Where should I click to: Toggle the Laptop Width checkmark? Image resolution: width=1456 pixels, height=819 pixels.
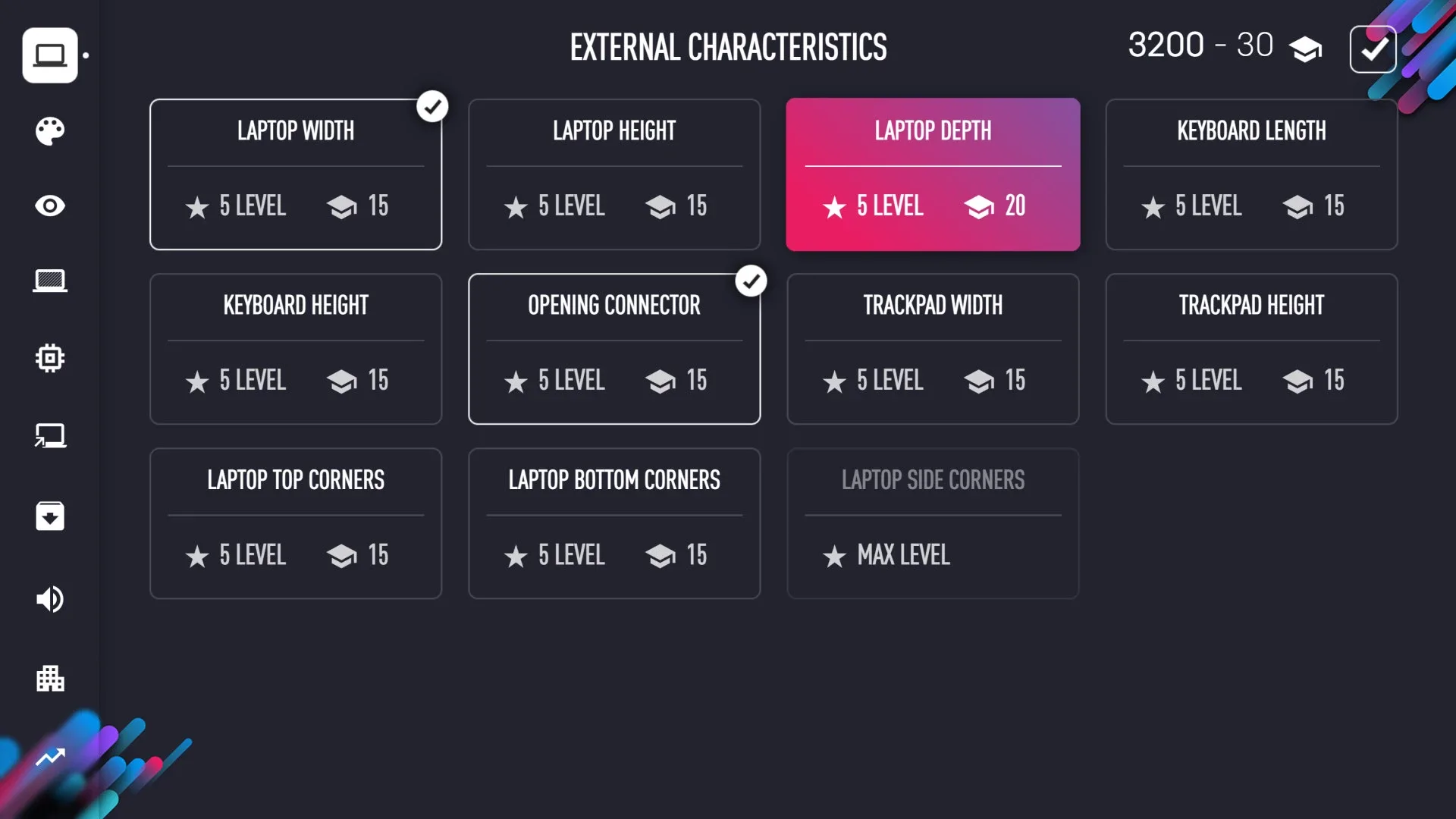tap(432, 107)
